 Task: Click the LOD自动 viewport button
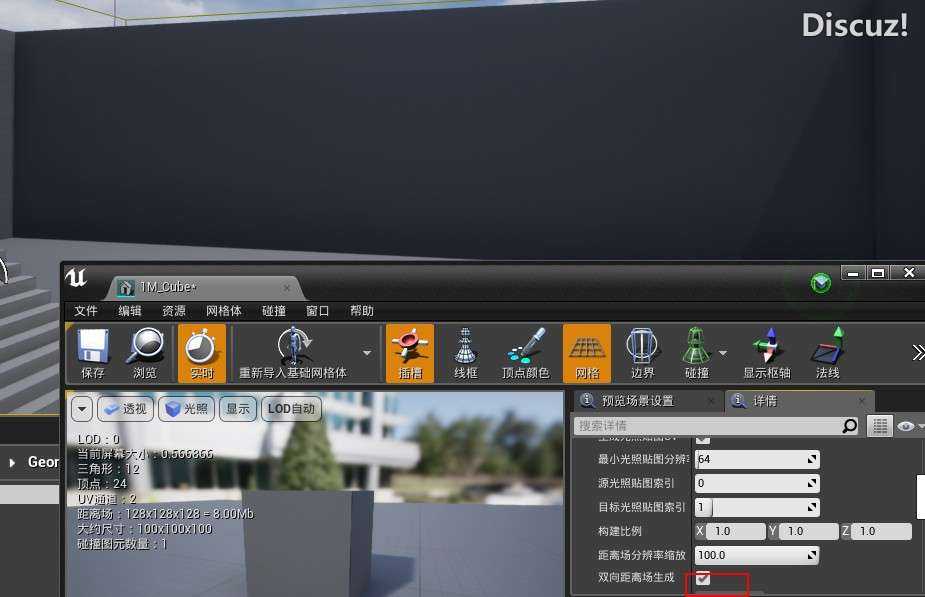(x=290, y=409)
